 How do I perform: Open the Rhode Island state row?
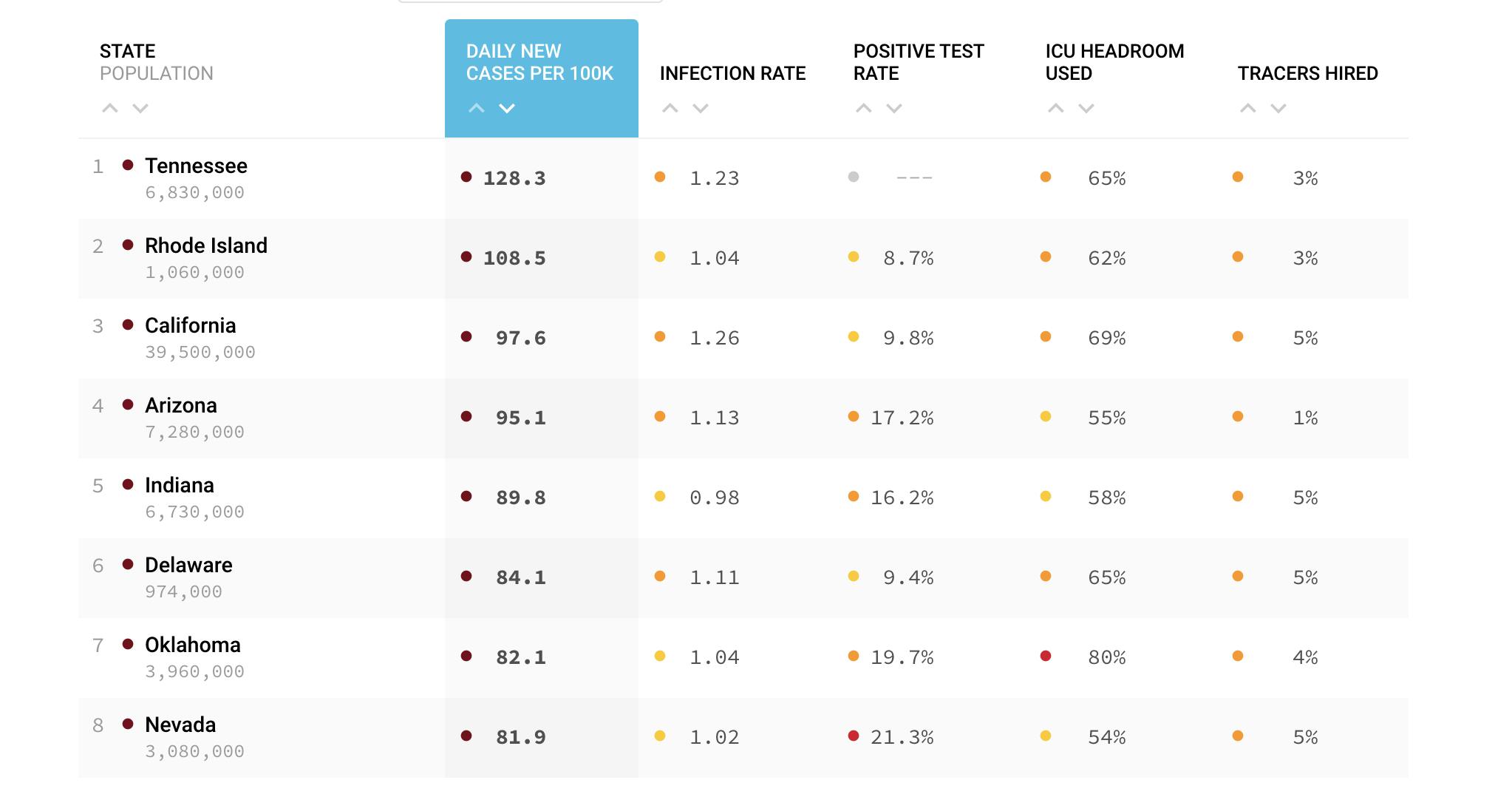pyautogui.click(x=205, y=245)
